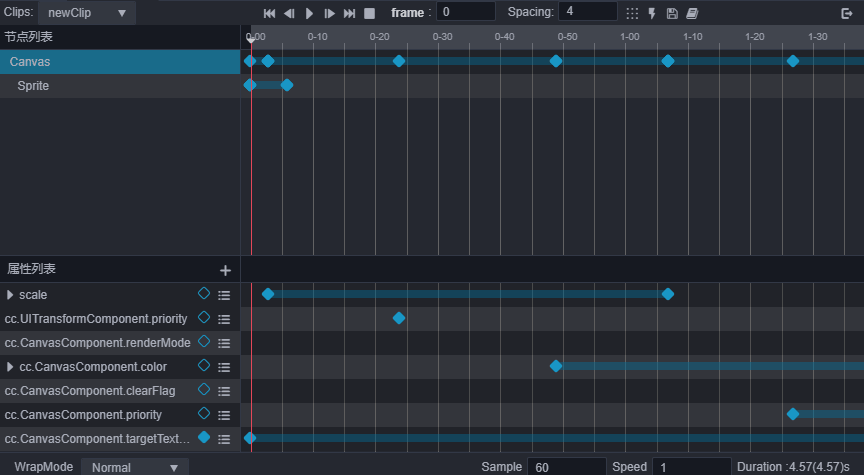
Task: Expand the scale property
Action: coord(10,295)
